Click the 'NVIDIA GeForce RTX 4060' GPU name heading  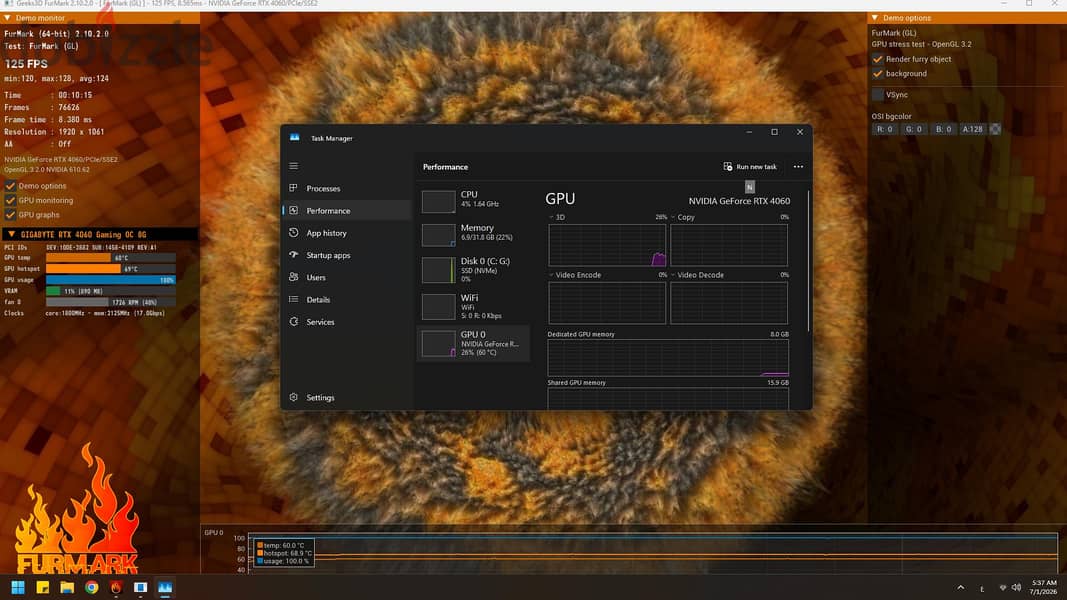(x=739, y=201)
